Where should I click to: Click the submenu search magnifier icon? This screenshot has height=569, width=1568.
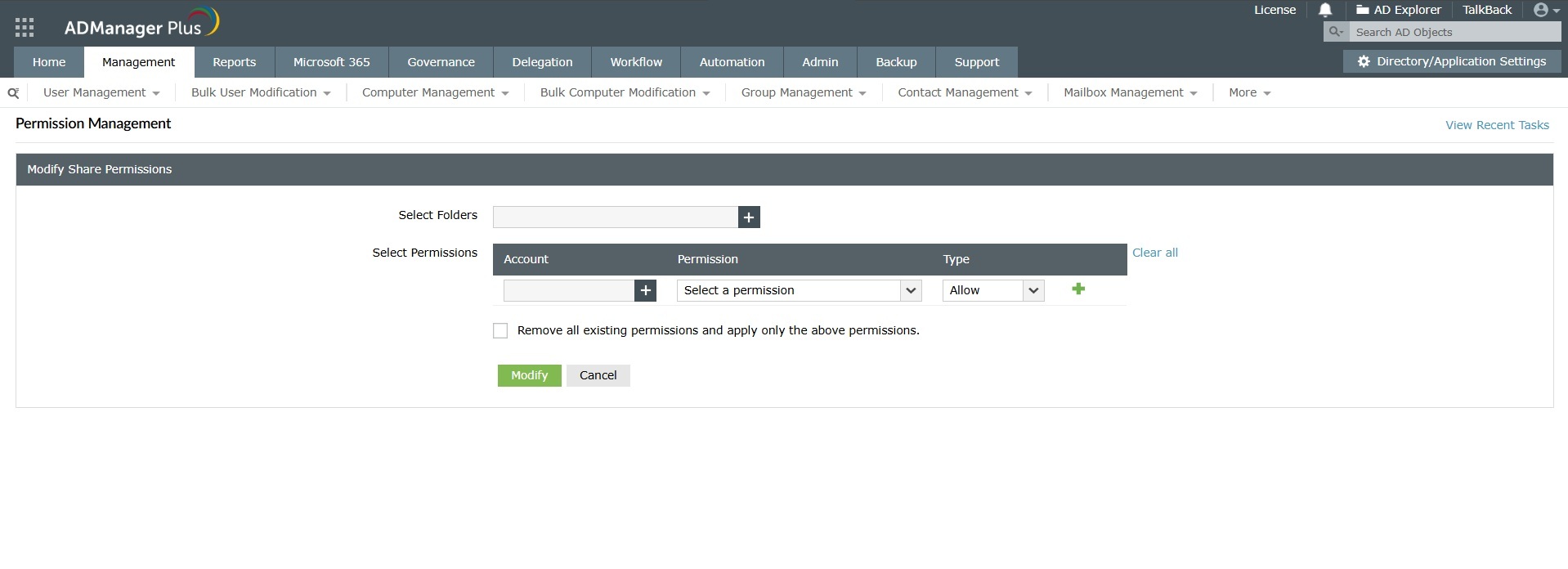point(13,93)
